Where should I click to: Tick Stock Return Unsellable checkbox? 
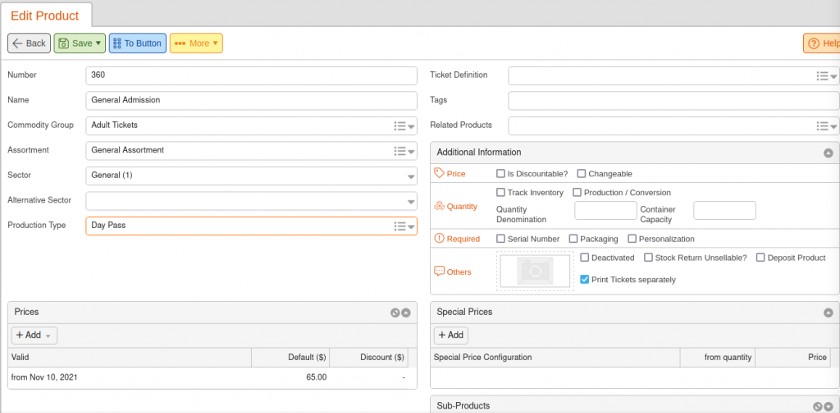(648, 258)
